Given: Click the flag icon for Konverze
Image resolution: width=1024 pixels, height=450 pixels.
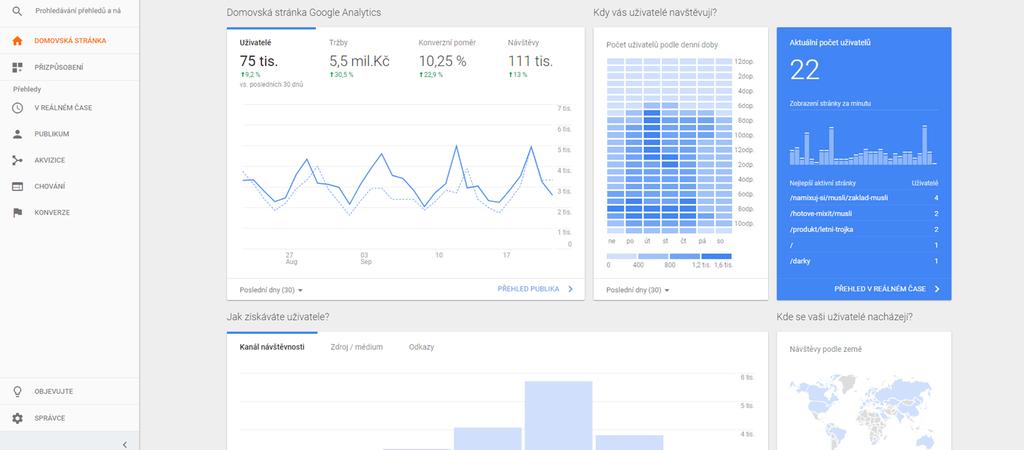Looking at the screenshot, I should [x=18, y=212].
